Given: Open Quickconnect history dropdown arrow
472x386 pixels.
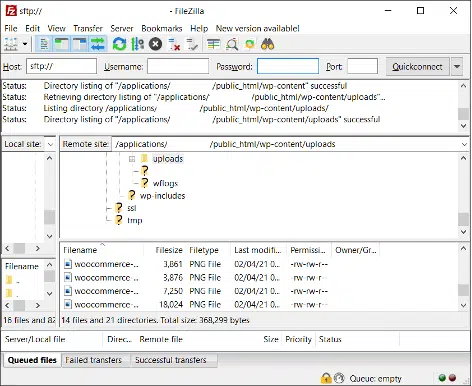Looking at the screenshot, I should pyautogui.click(x=457, y=67).
